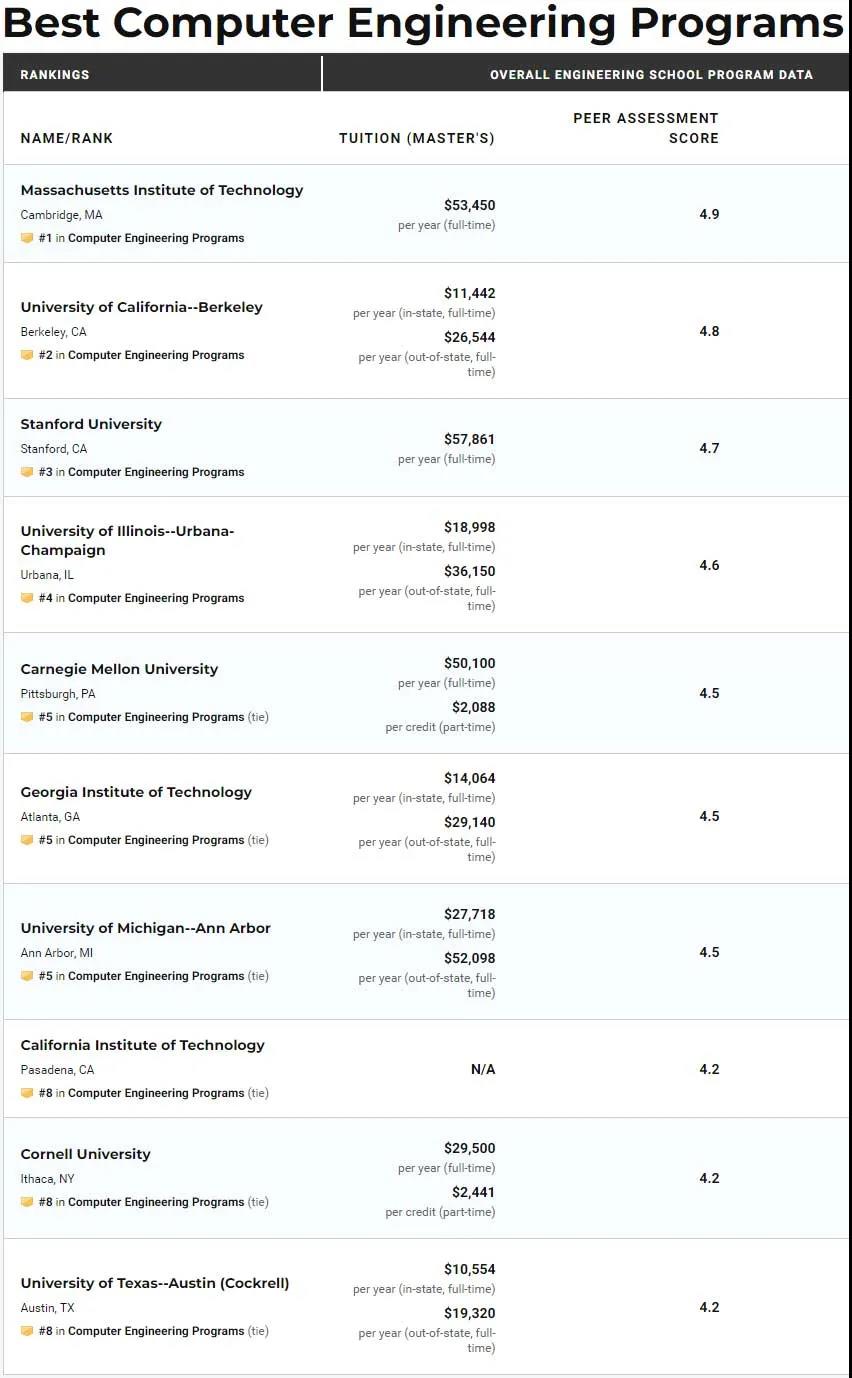Viewport: 852px width, 1378px height.
Task: Open the Stanford University link
Action: 91,424
